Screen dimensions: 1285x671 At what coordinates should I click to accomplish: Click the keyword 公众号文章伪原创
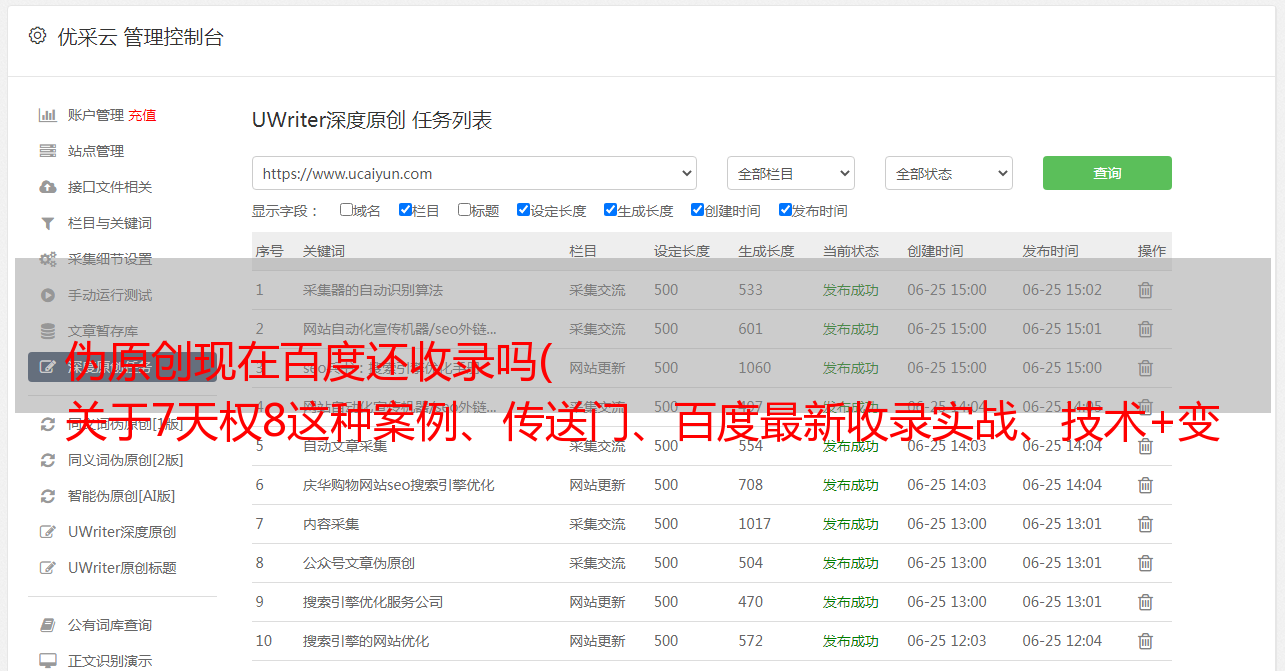click(359, 563)
